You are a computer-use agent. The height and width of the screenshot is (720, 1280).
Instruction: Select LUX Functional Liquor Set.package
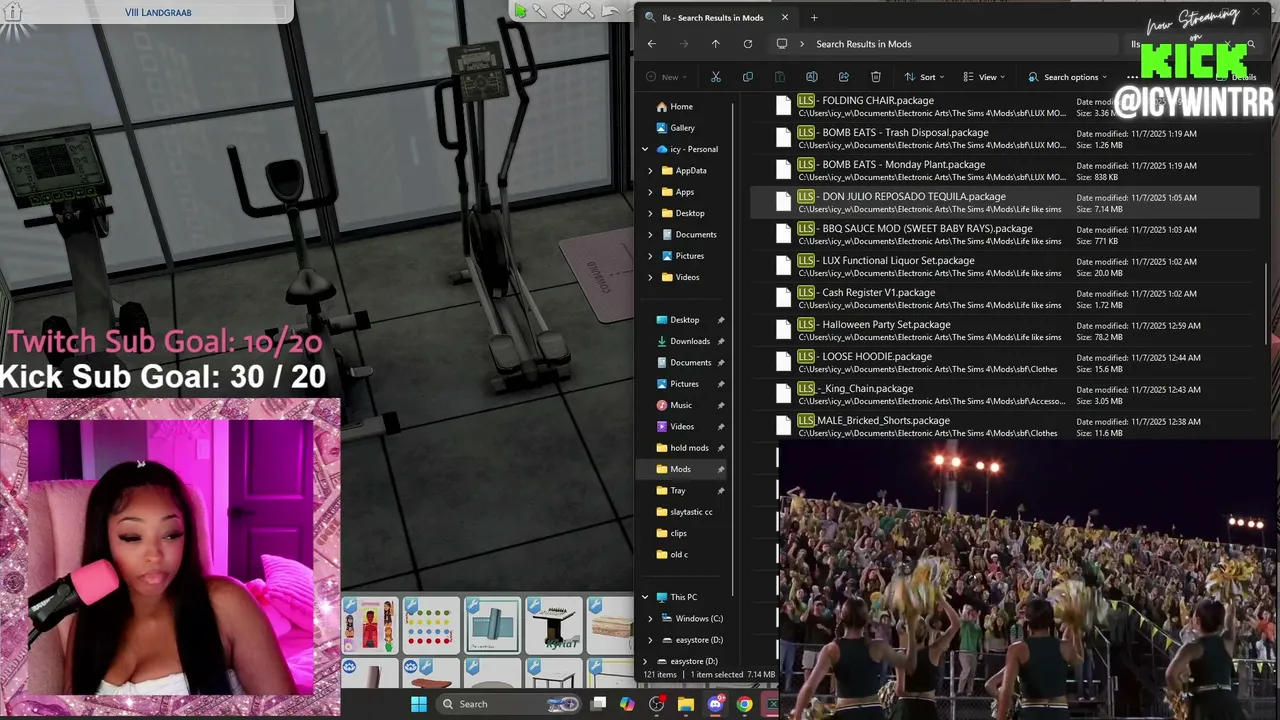click(1004, 266)
